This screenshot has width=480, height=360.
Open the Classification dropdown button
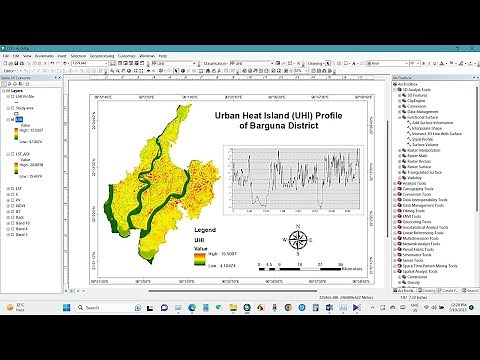(216, 63)
